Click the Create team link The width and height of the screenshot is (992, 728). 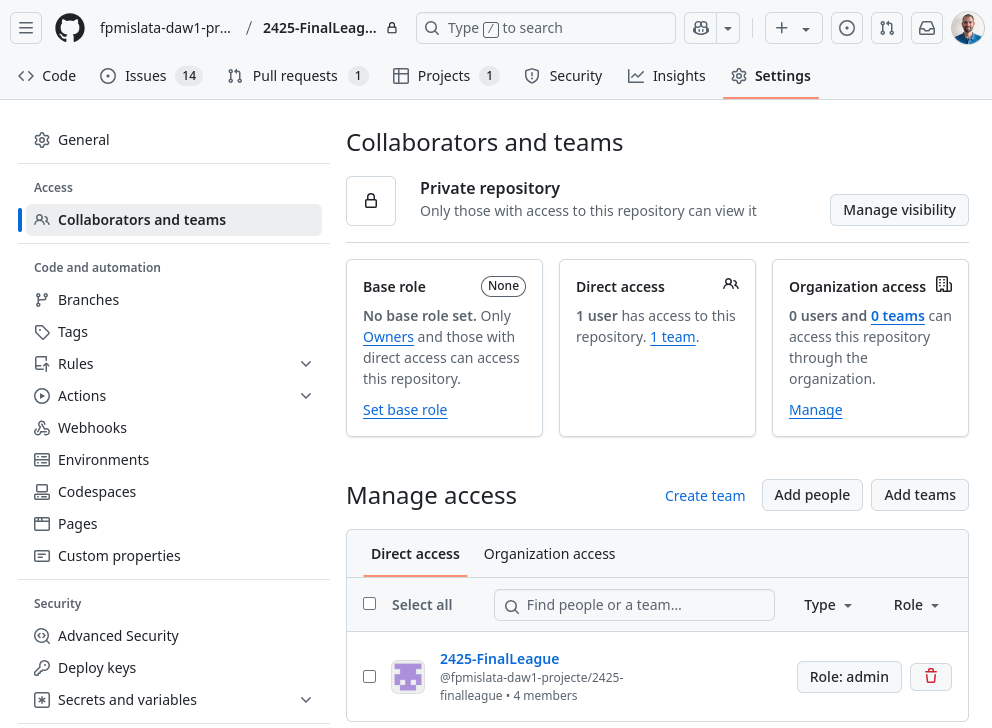(705, 496)
